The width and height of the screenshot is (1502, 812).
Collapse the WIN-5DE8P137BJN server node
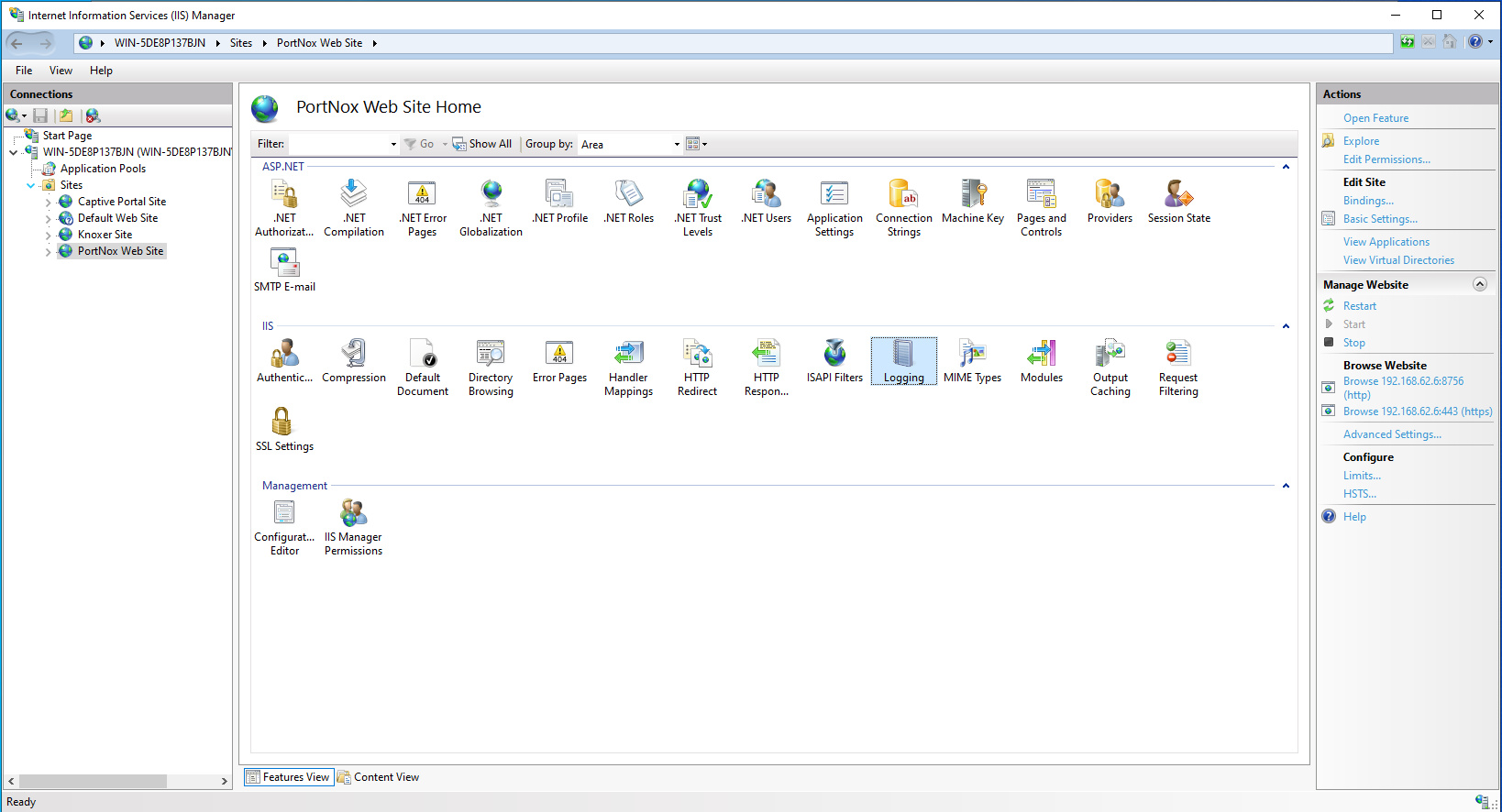[x=13, y=152]
